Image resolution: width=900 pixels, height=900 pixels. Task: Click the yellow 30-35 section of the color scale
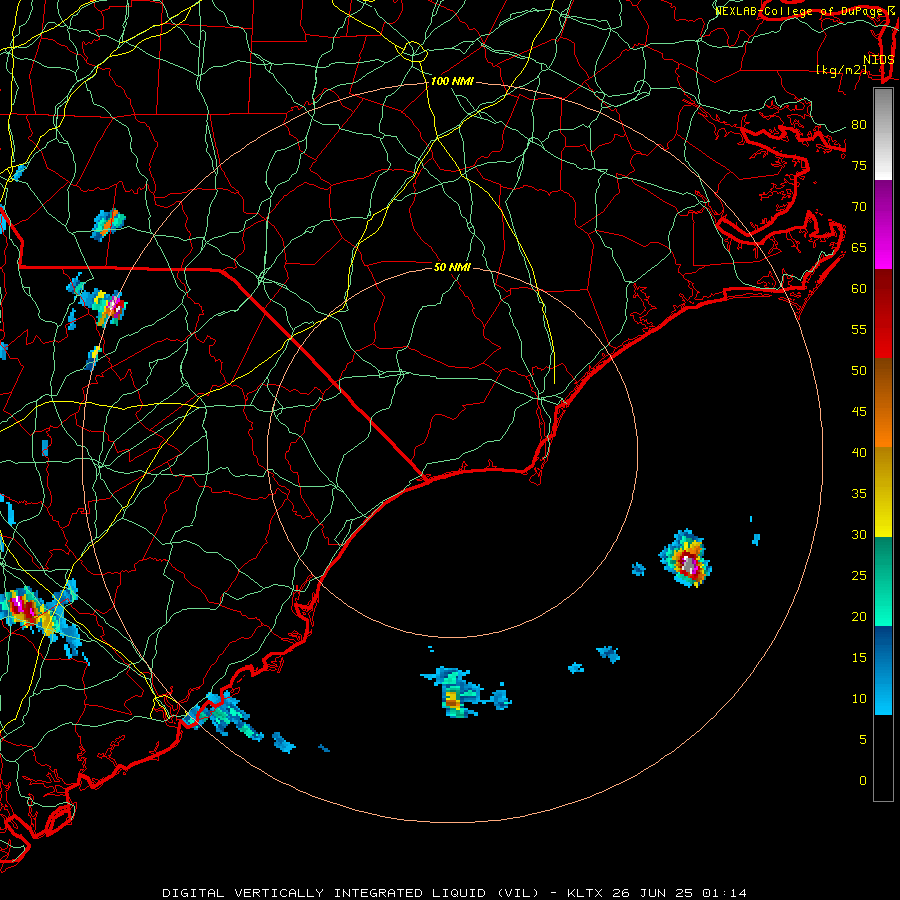(x=883, y=492)
